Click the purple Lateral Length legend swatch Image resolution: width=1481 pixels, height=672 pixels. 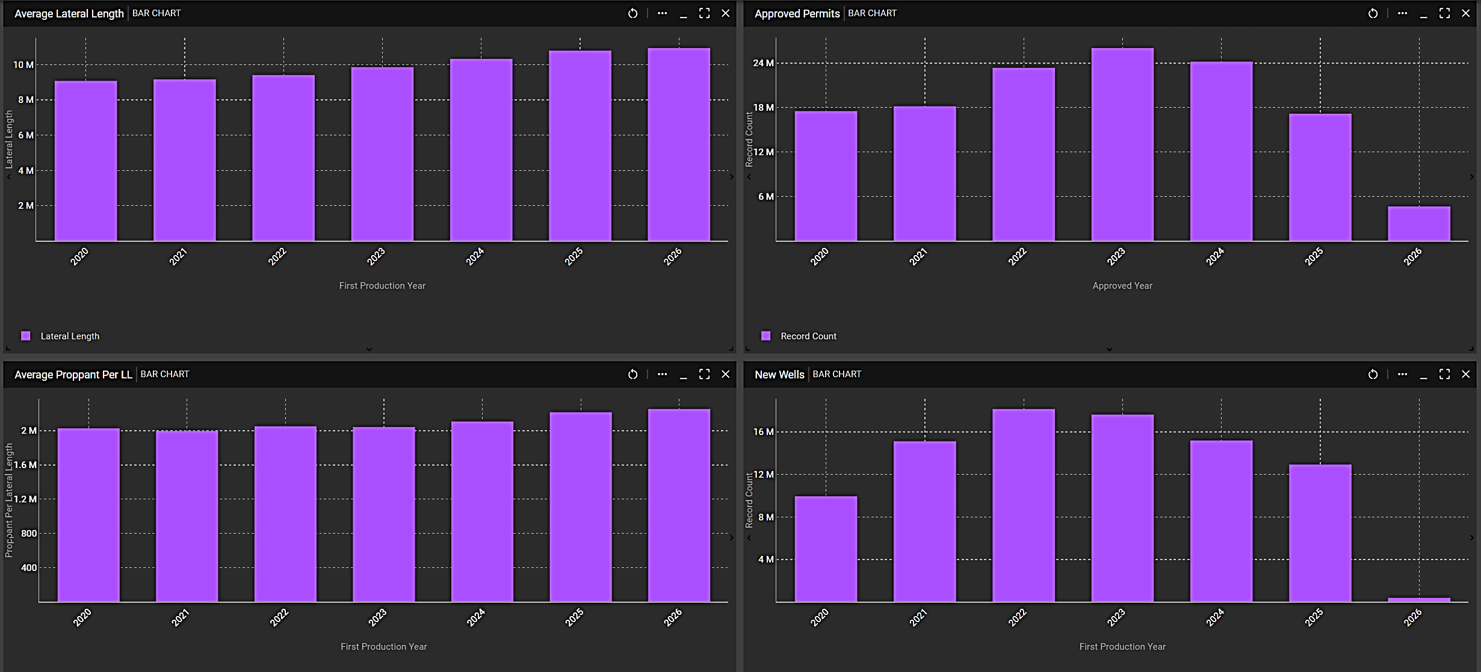pos(26,336)
